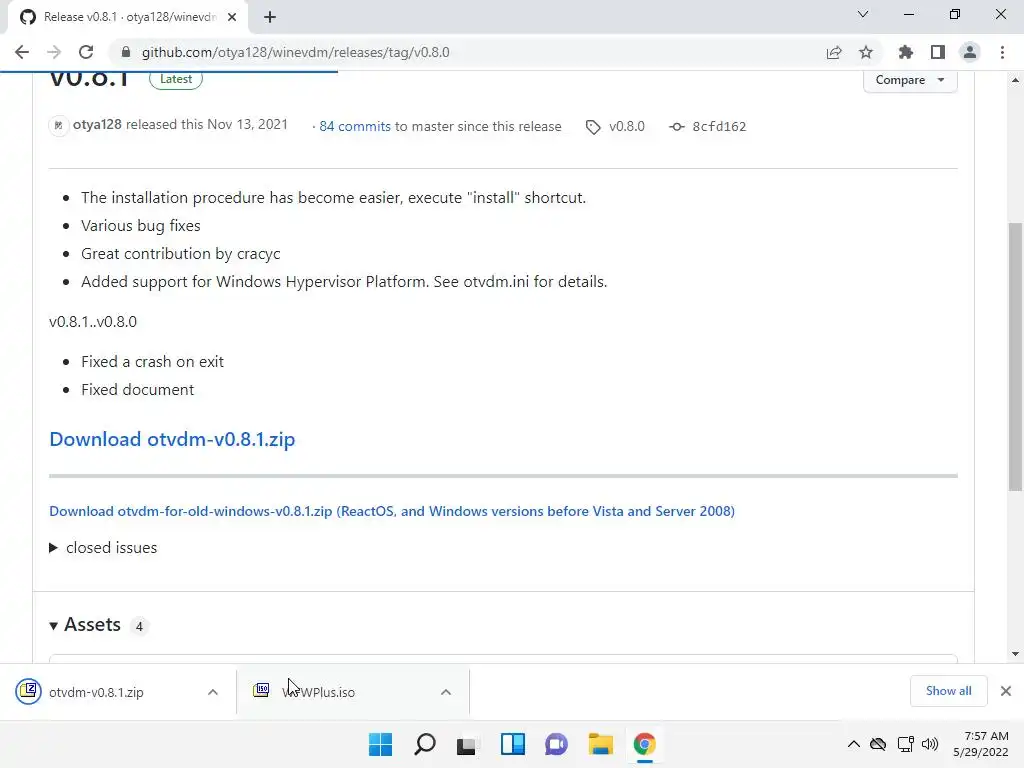Collapse the Assets section
Image resolution: width=1024 pixels, height=768 pixels.
pos(85,625)
